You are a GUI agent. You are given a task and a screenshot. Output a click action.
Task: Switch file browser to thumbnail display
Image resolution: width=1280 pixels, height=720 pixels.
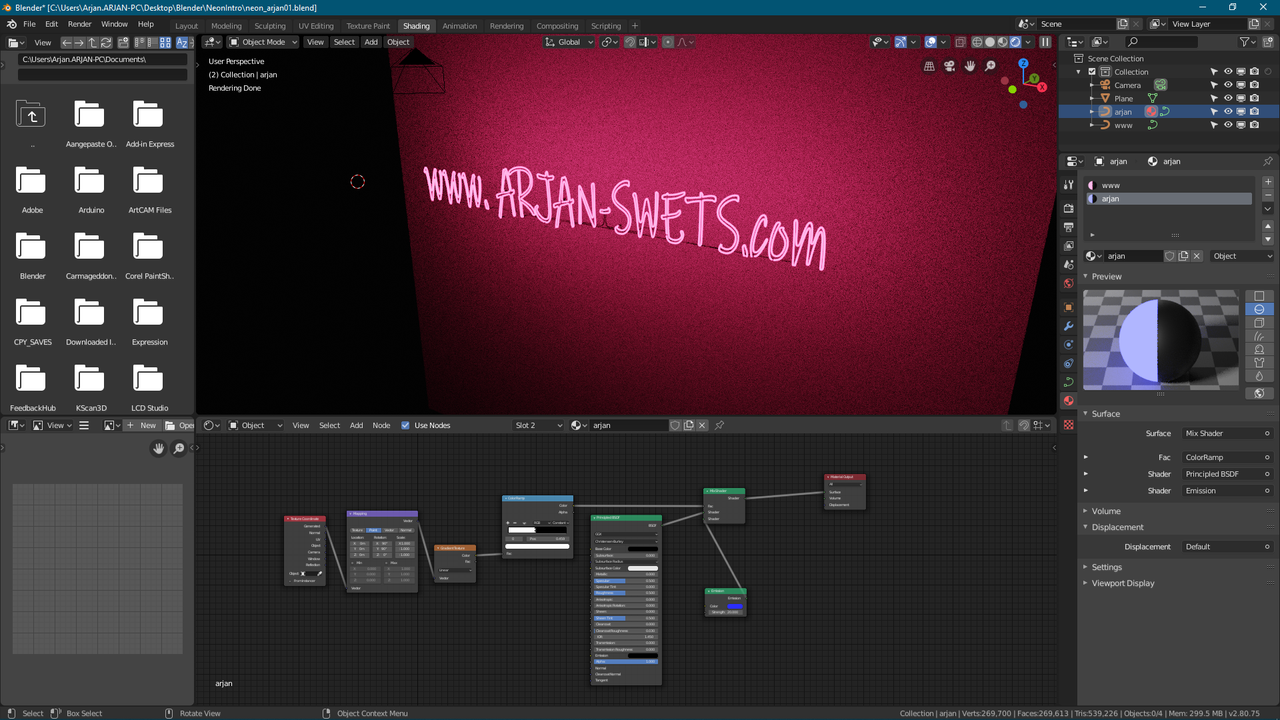click(x=166, y=43)
